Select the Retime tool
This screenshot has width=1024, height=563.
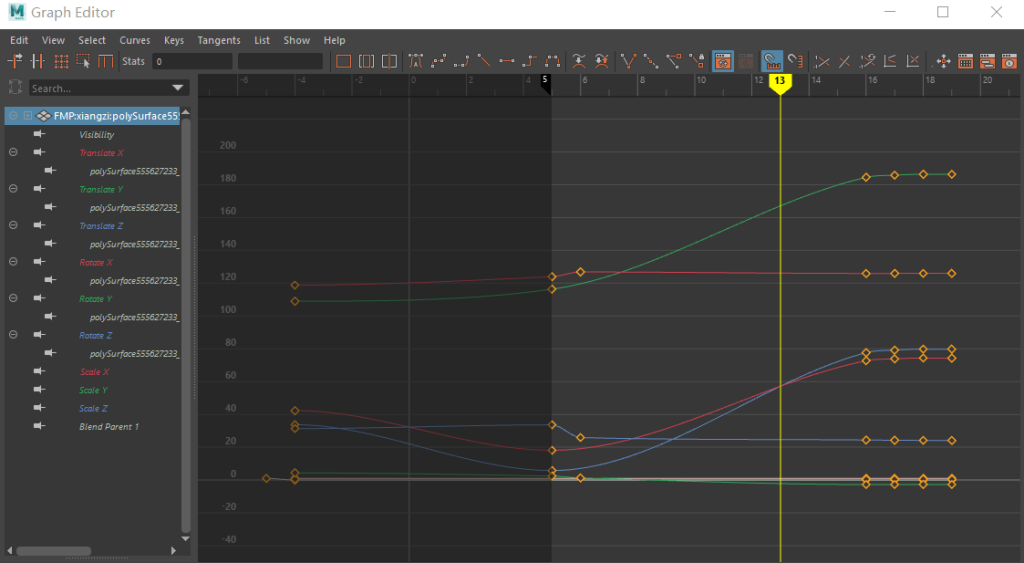tap(105, 61)
